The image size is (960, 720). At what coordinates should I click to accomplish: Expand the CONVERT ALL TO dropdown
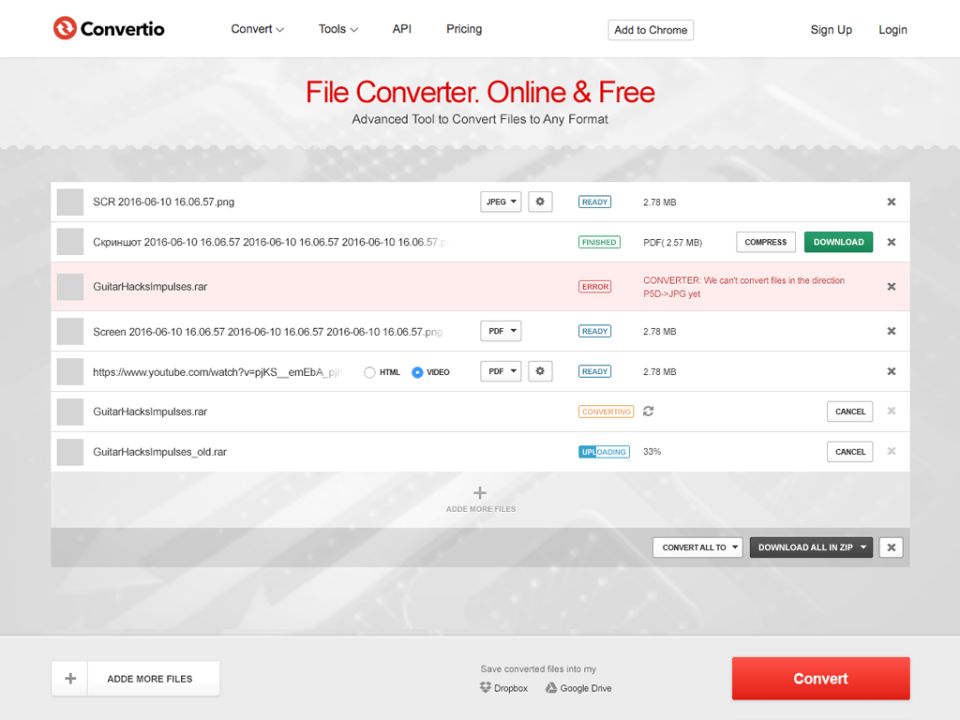tap(697, 547)
